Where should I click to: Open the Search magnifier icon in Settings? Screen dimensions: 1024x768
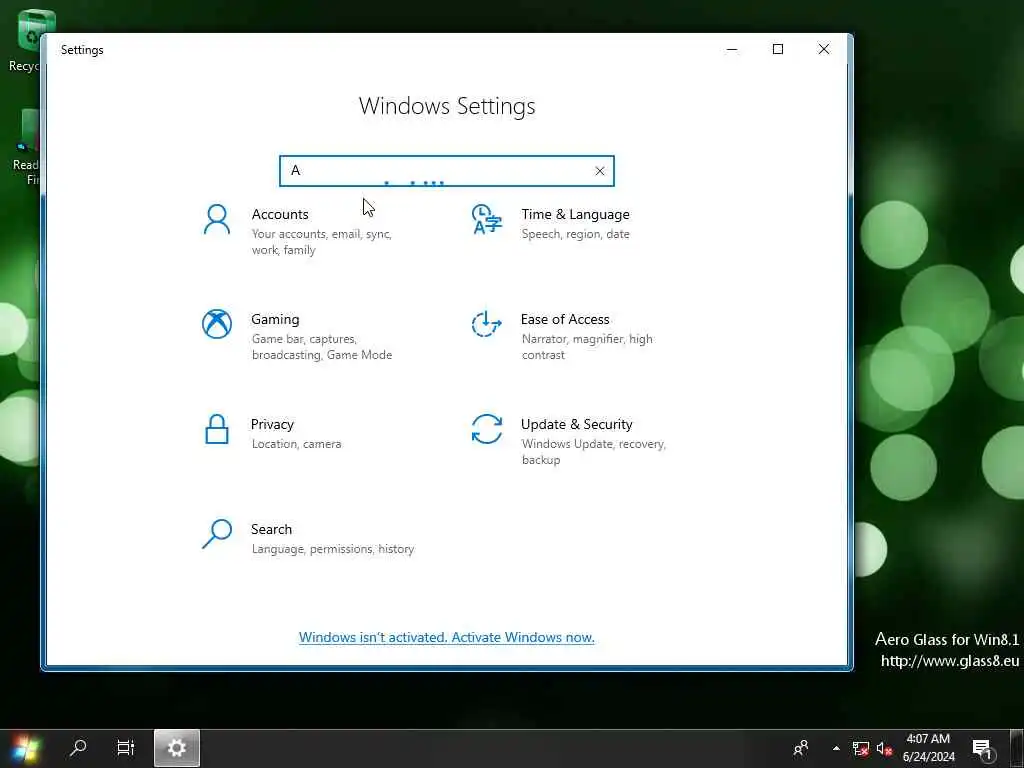coord(216,534)
